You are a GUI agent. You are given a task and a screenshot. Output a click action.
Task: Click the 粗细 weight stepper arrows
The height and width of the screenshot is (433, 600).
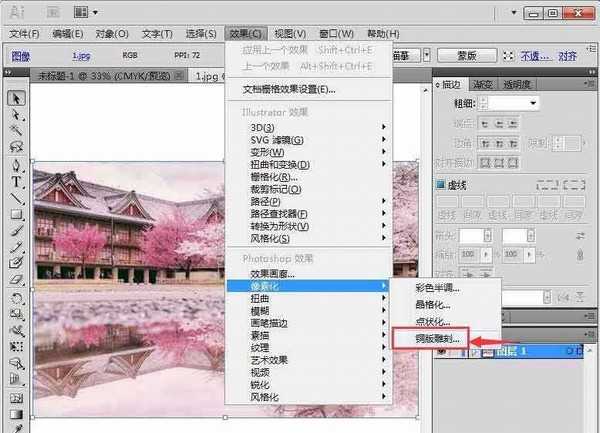pyautogui.click(x=484, y=103)
